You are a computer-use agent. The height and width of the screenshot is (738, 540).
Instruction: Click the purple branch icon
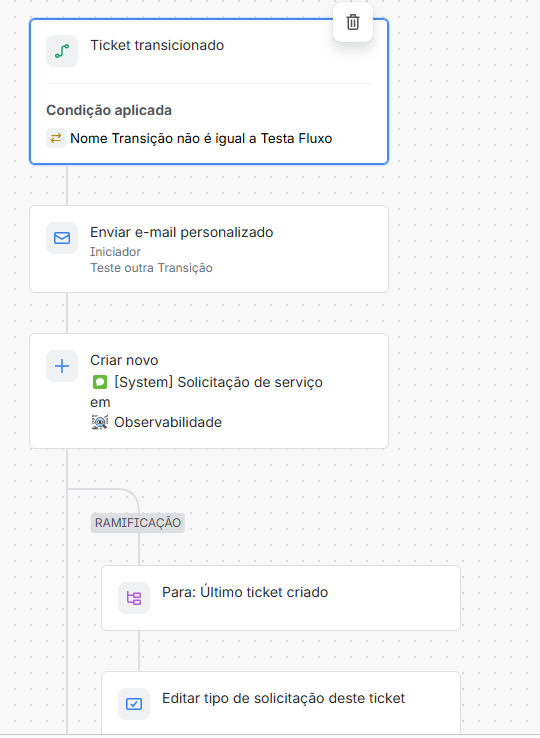(x=134, y=598)
